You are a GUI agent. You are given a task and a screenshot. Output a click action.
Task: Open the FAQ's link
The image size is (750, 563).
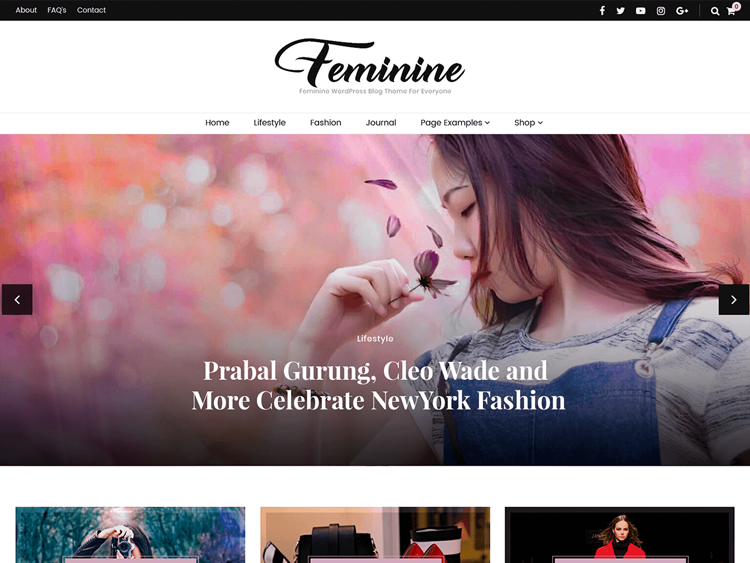point(56,10)
